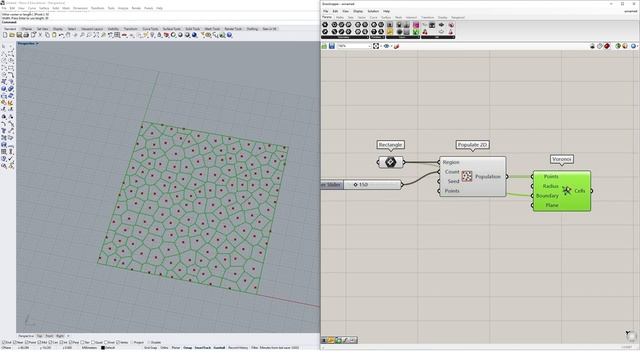Click the pink color swatch parameter icon in Grasshopper ribbon

click(x=416, y=25)
